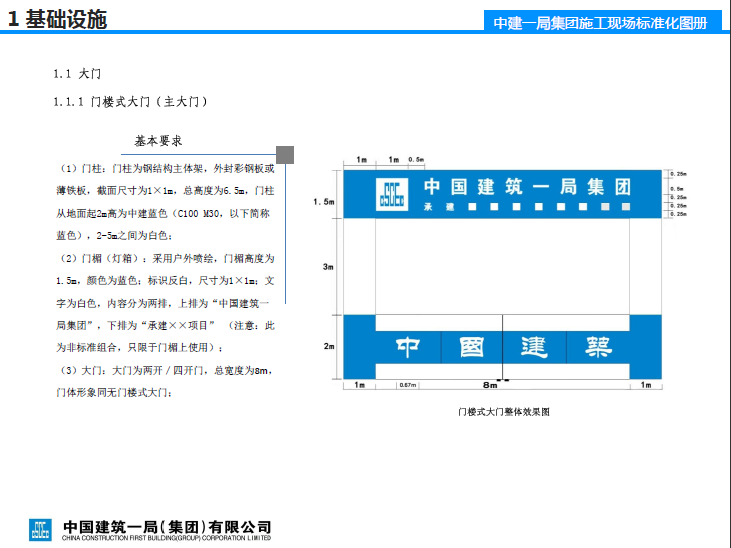Click the '承建' label on the gate header
731x548 pixels.
coord(439,207)
